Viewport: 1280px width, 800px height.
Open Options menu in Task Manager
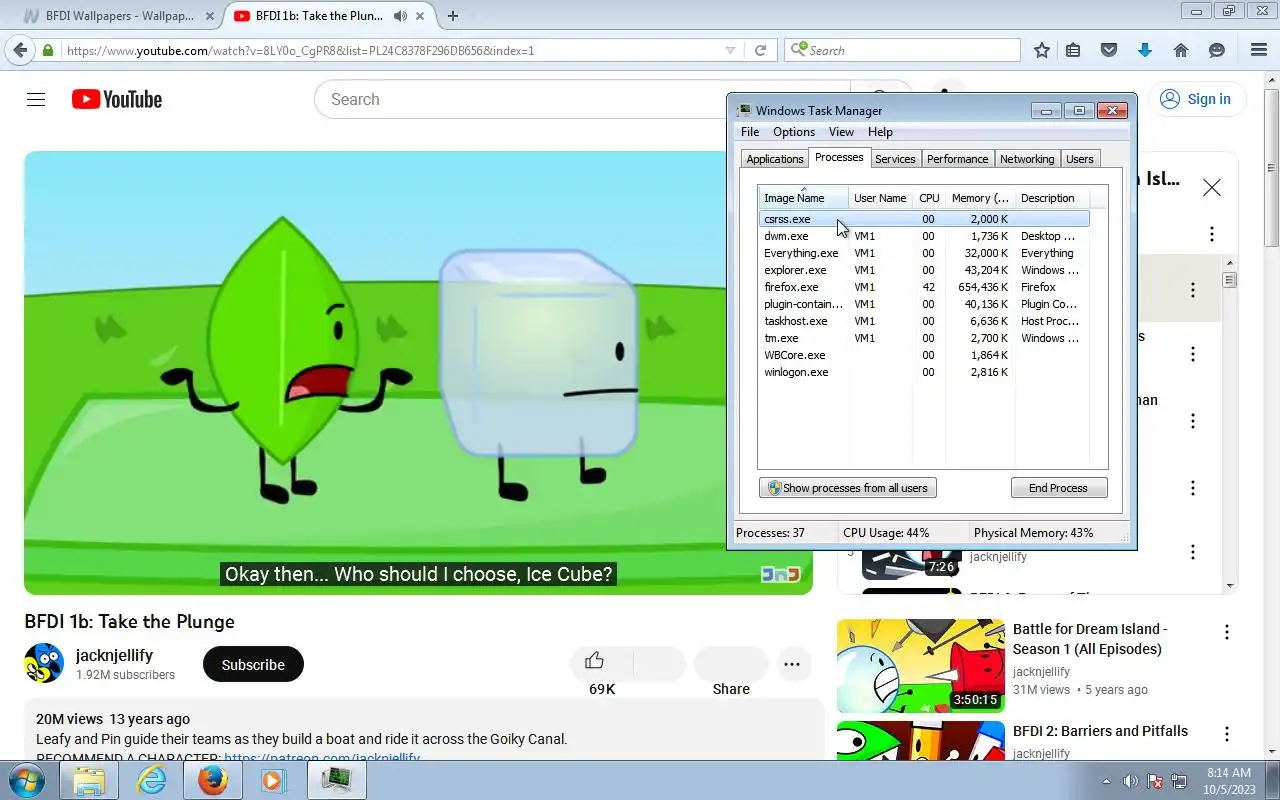[x=794, y=132]
